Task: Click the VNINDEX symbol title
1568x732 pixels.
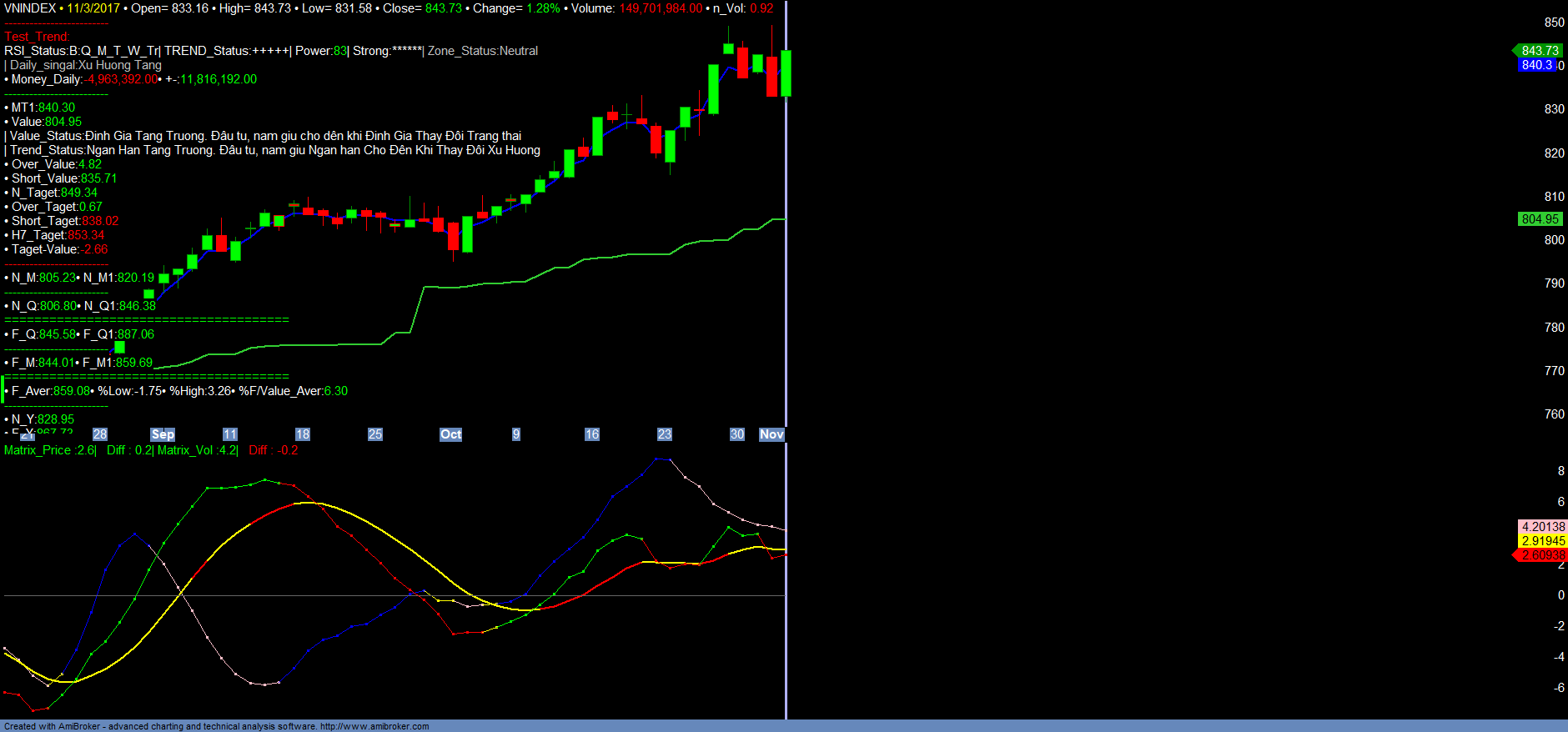Action: click(x=30, y=8)
